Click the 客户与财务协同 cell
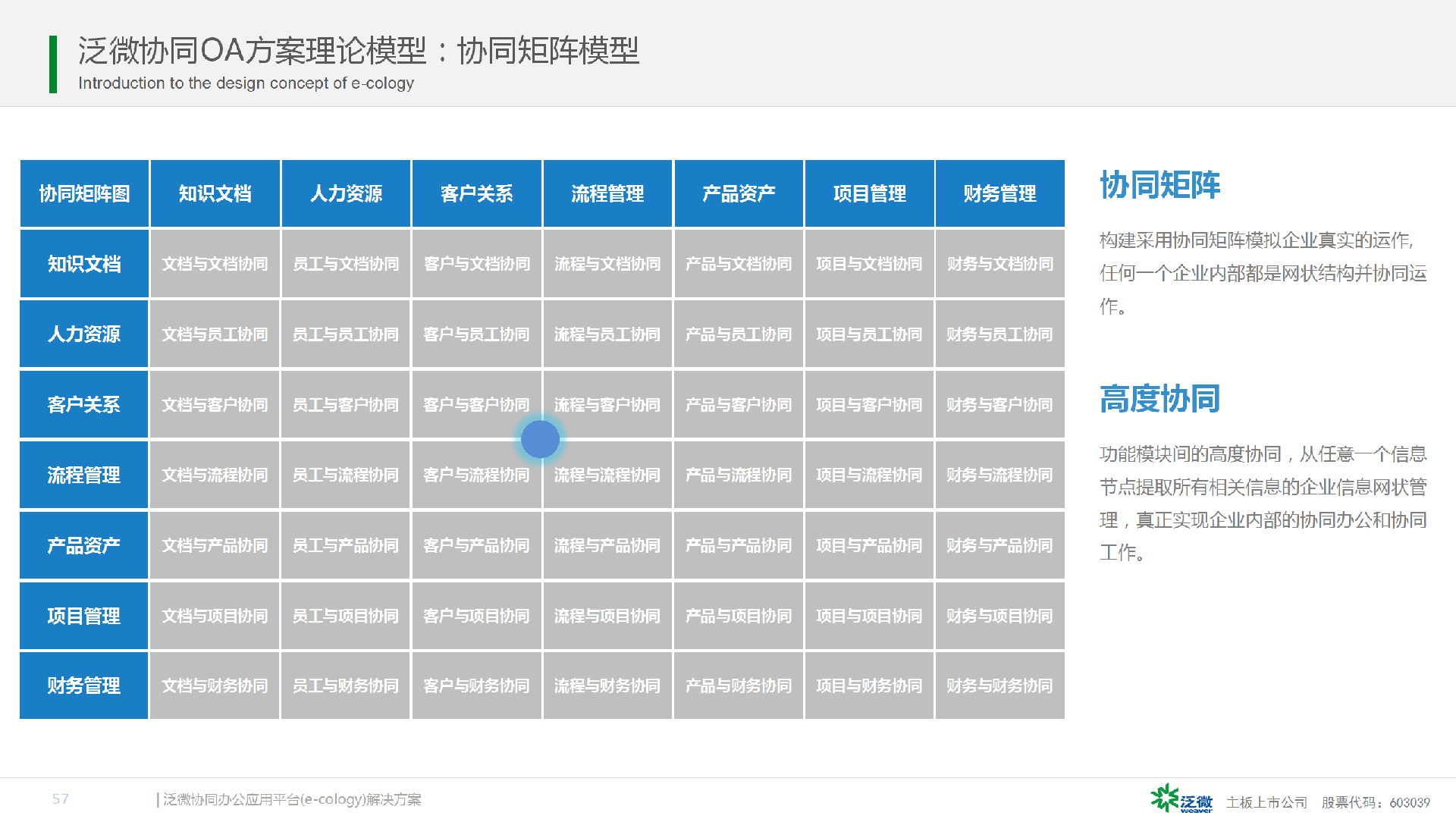This screenshot has height=819, width=1456. pos(477,686)
